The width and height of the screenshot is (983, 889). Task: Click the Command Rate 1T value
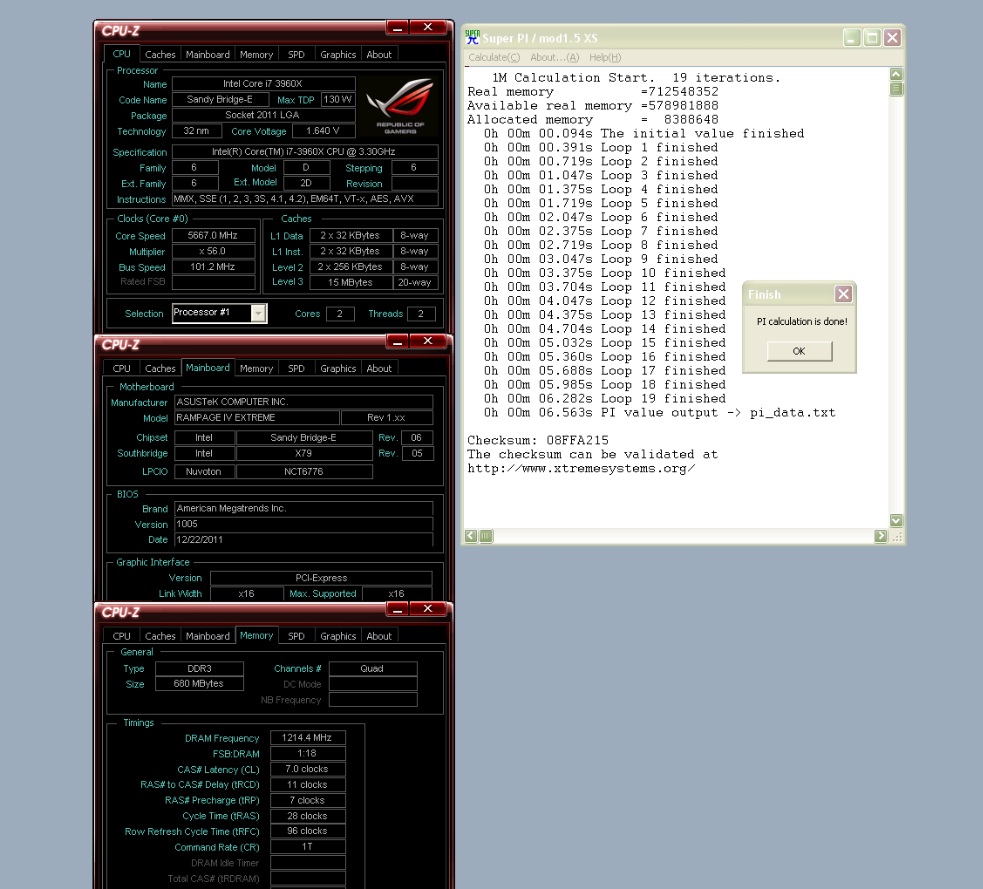point(307,847)
